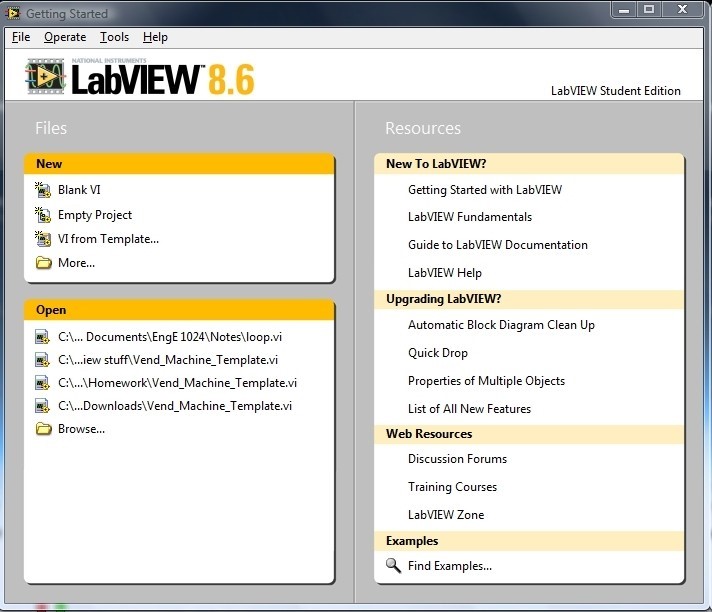Open the Quick Drop resource

click(x=437, y=353)
